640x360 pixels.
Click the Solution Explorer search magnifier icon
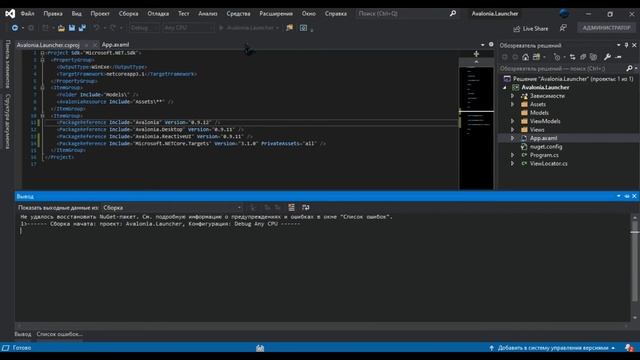[629, 69]
